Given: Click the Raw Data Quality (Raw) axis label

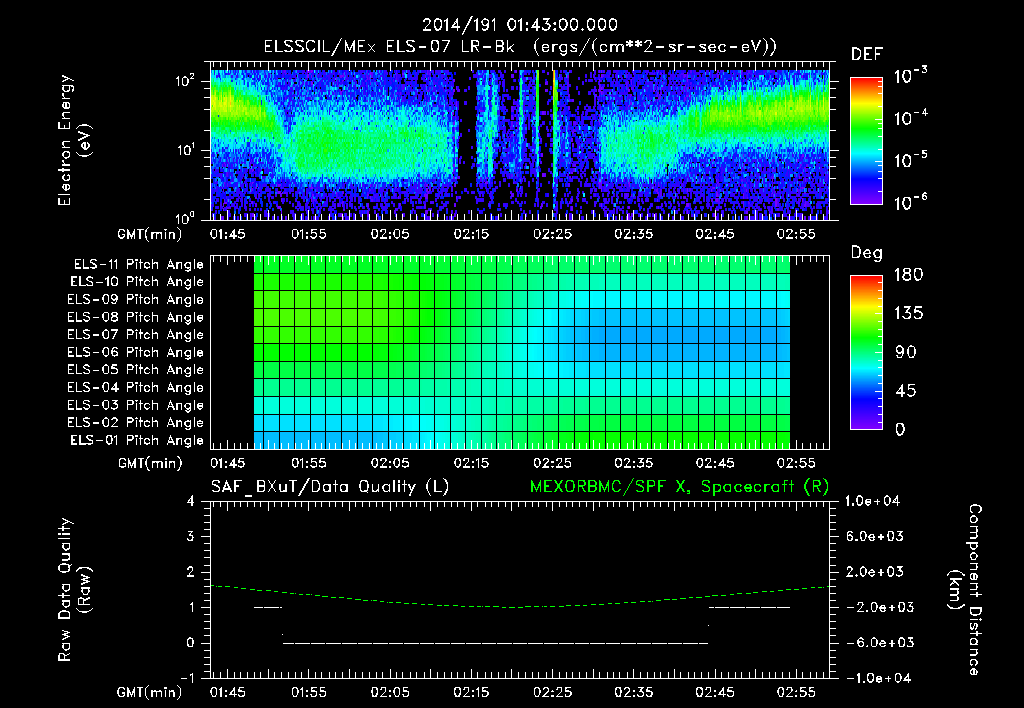Looking at the screenshot, I should tap(74, 590).
